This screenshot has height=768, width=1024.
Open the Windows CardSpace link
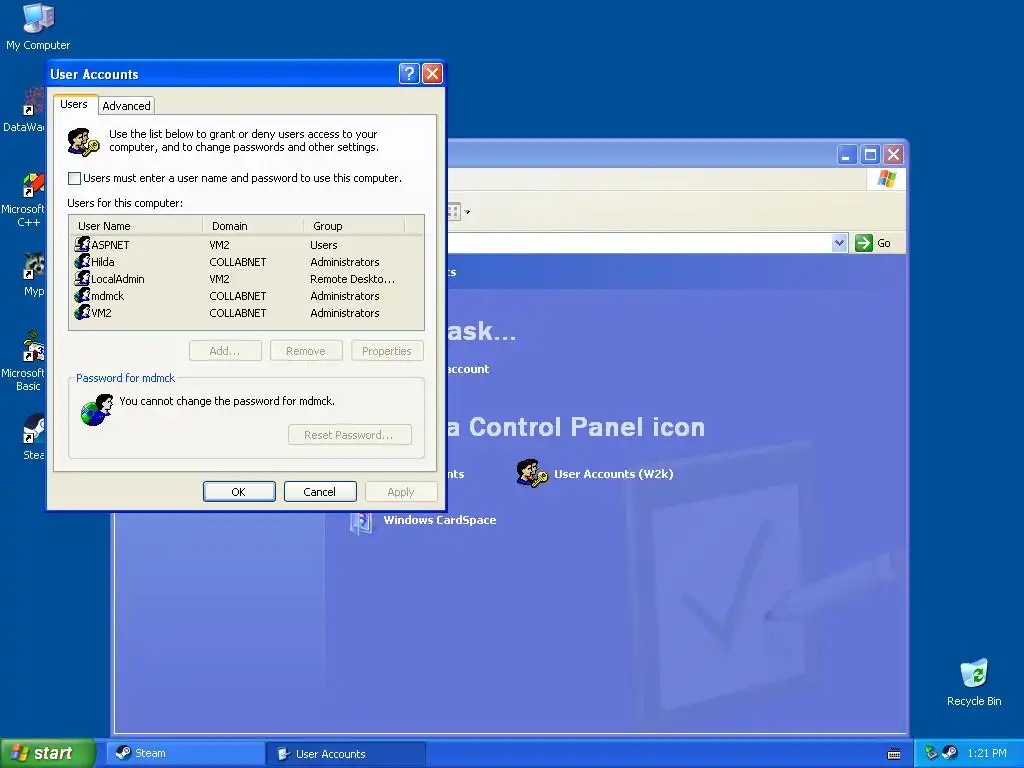pyautogui.click(x=440, y=520)
